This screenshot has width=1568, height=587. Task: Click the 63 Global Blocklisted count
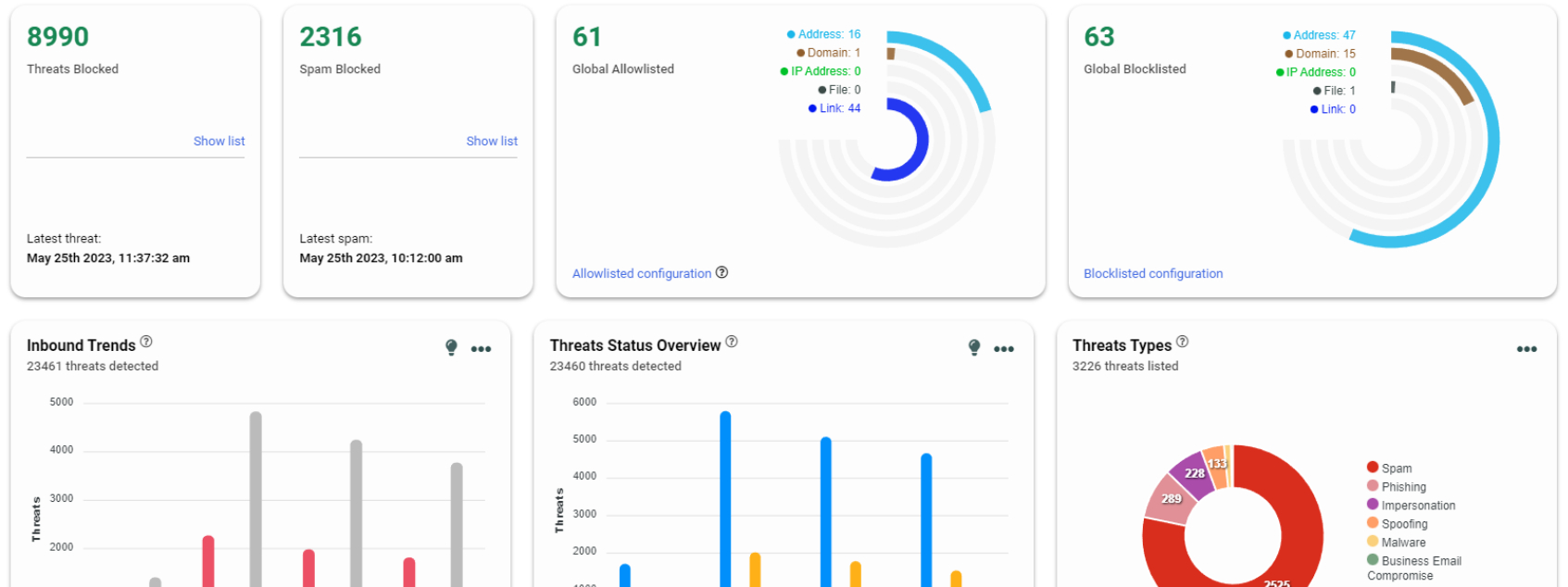tap(1099, 37)
